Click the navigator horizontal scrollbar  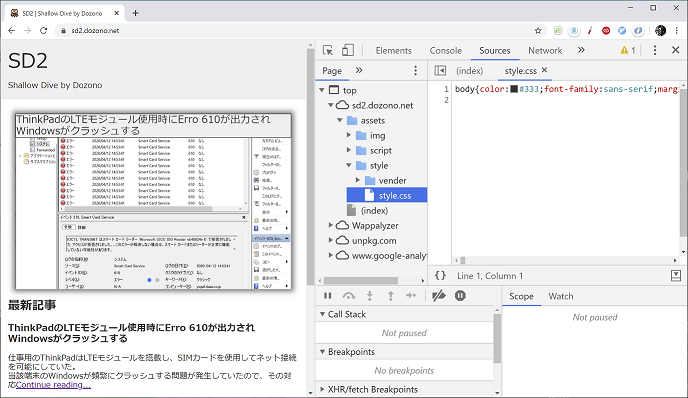361,280
